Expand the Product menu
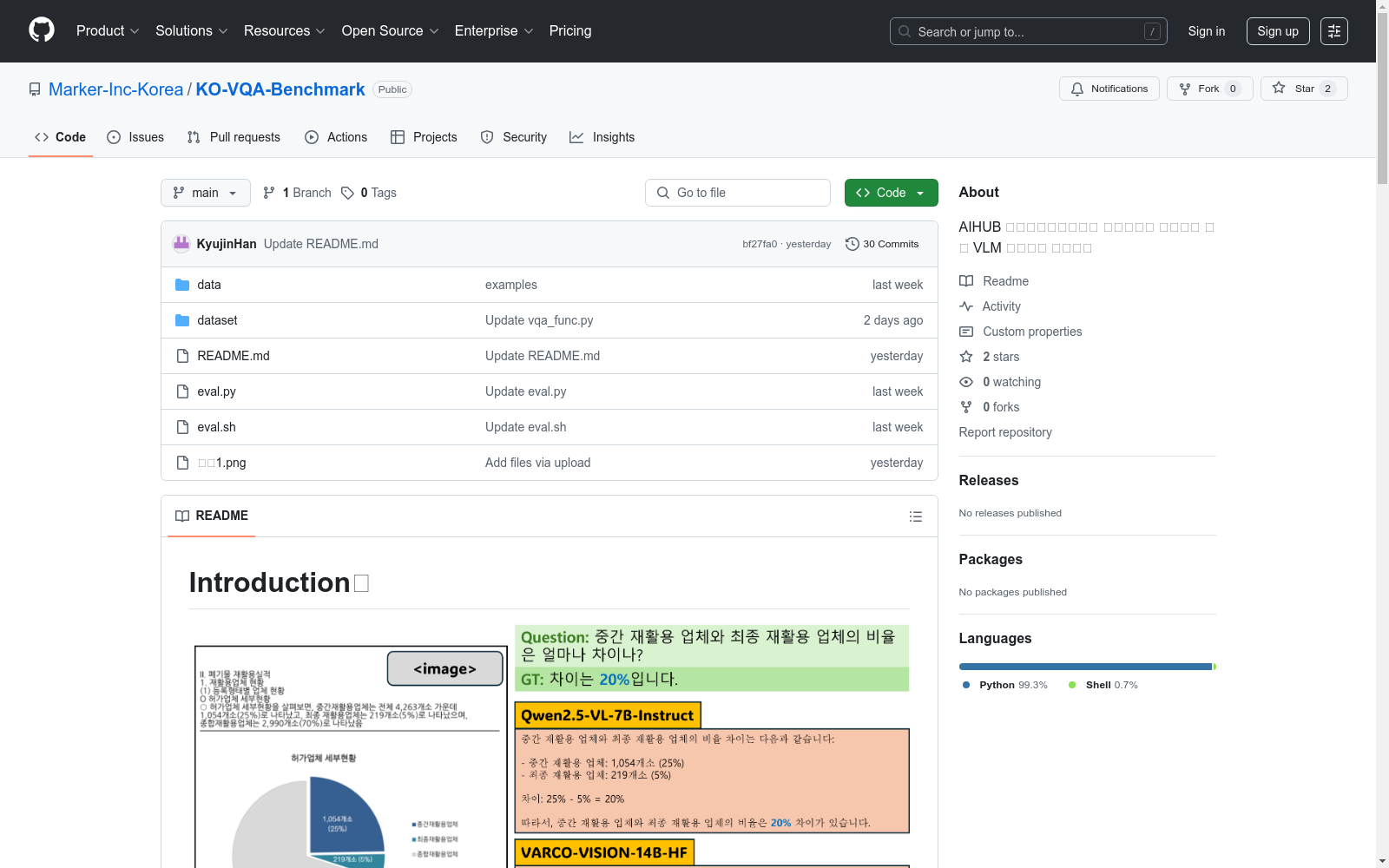This screenshot has height=868, width=1389. point(108,31)
